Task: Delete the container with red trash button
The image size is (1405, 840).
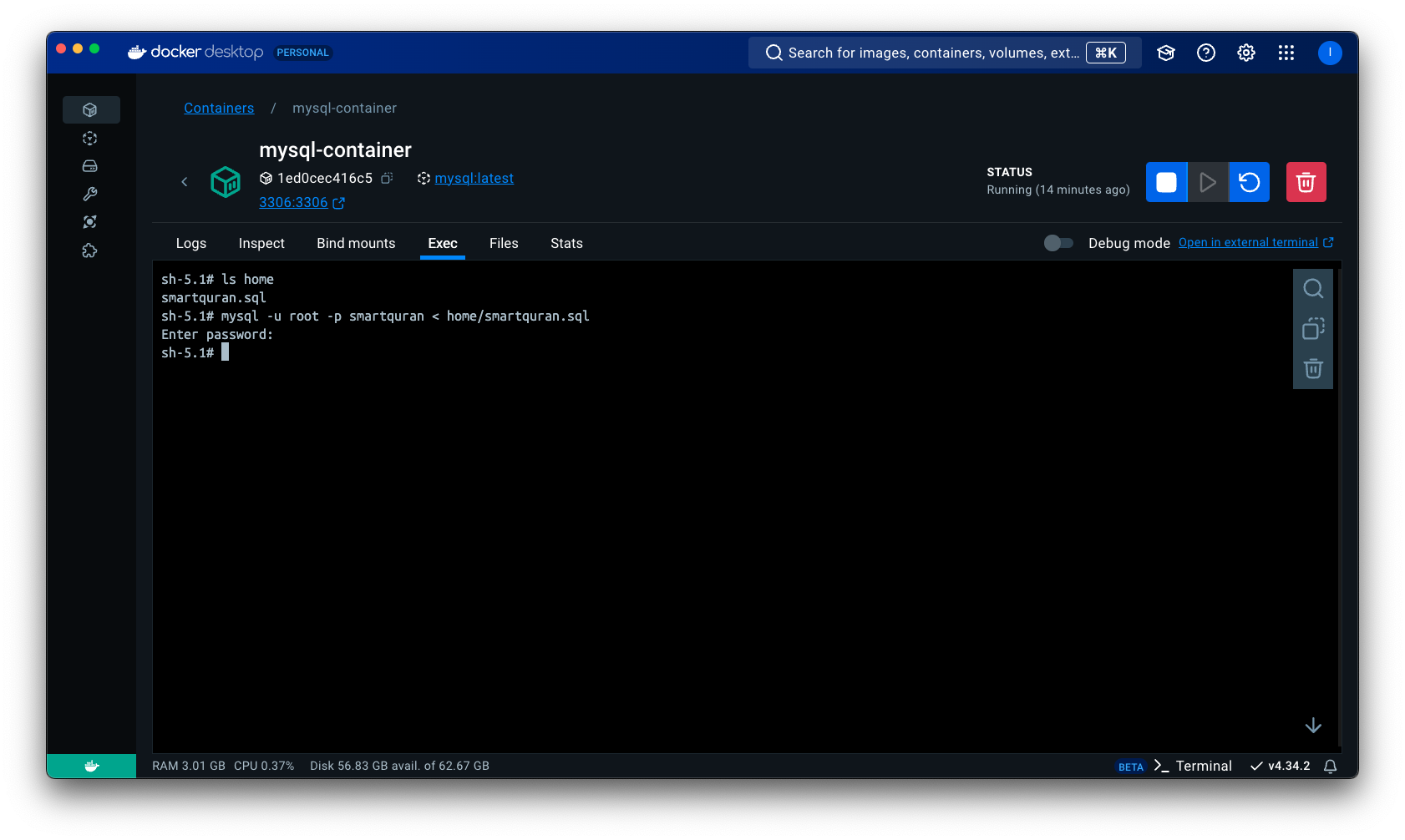Action: [x=1306, y=182]
